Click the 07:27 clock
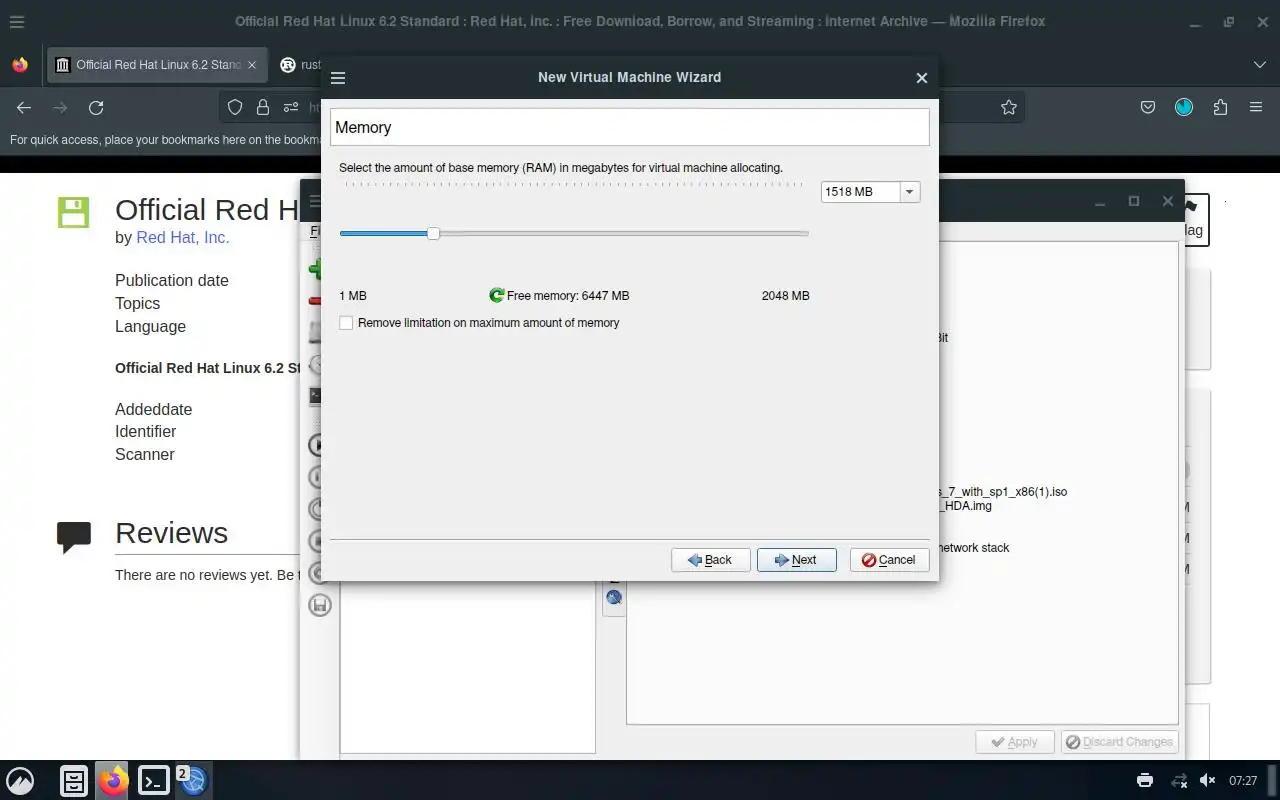 click(1243, 781)
